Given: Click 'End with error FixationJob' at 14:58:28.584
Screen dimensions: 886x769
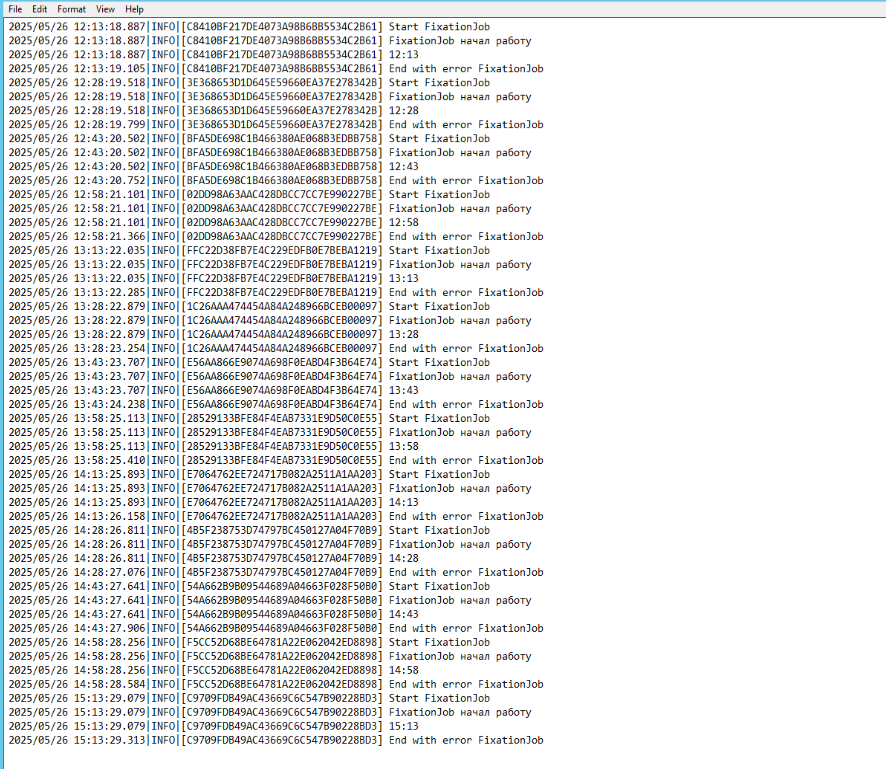Looking at the screenshot, I should pos(466,684).
